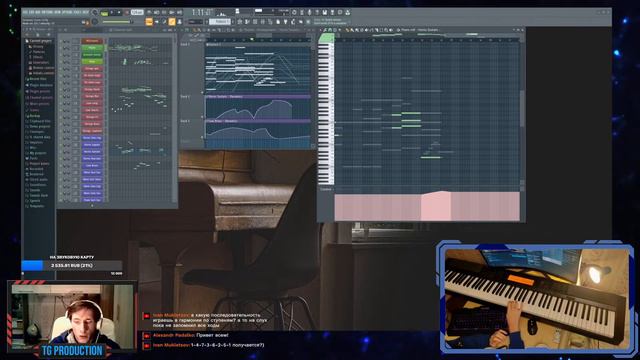Click the red Record button in the transport
Screen dimensions: 640x360
pos(126,13)
